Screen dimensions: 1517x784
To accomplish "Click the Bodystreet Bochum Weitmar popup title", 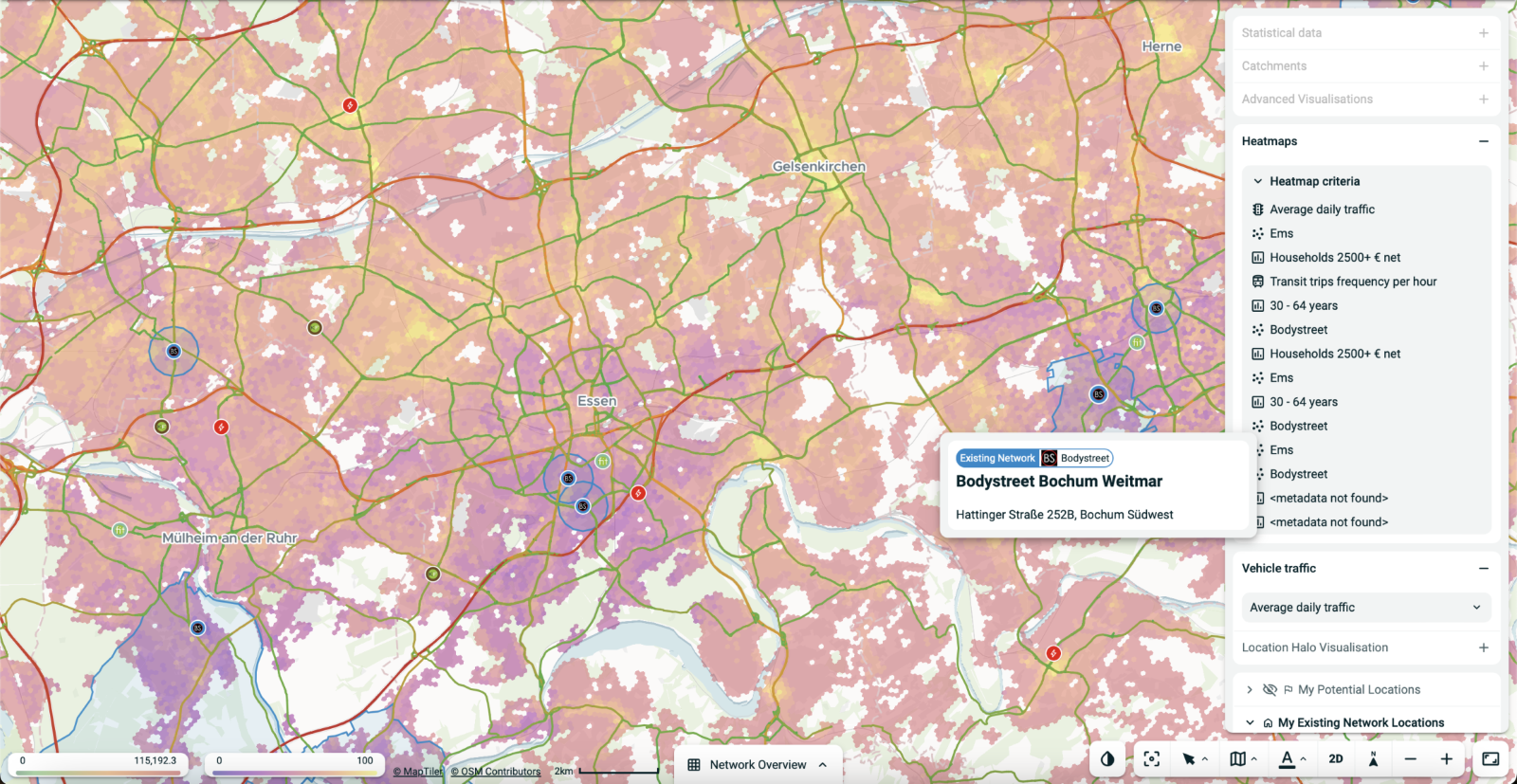I will (1059, 482).
